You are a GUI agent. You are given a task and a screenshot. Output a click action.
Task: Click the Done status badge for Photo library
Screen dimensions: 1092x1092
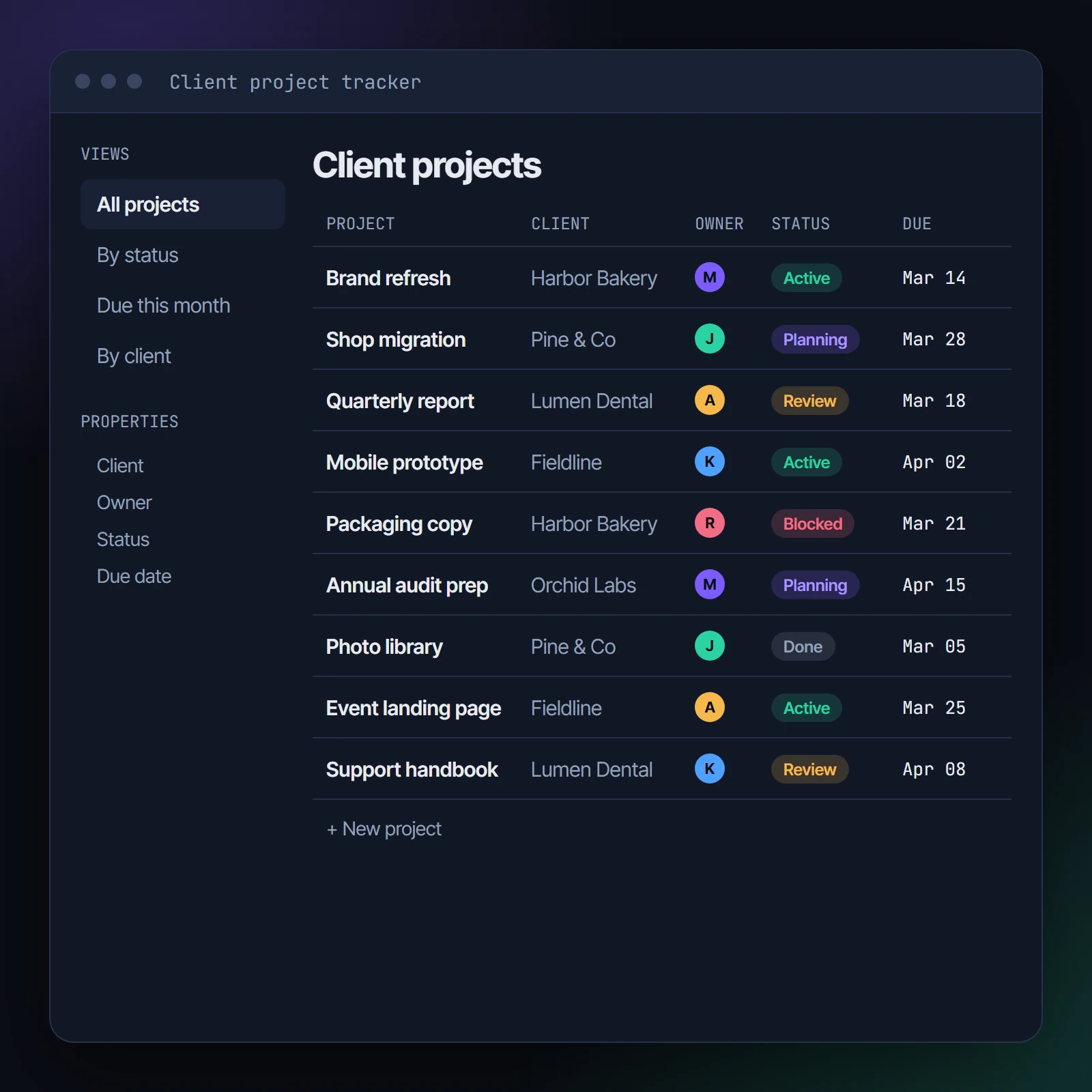tap(803, 646)
